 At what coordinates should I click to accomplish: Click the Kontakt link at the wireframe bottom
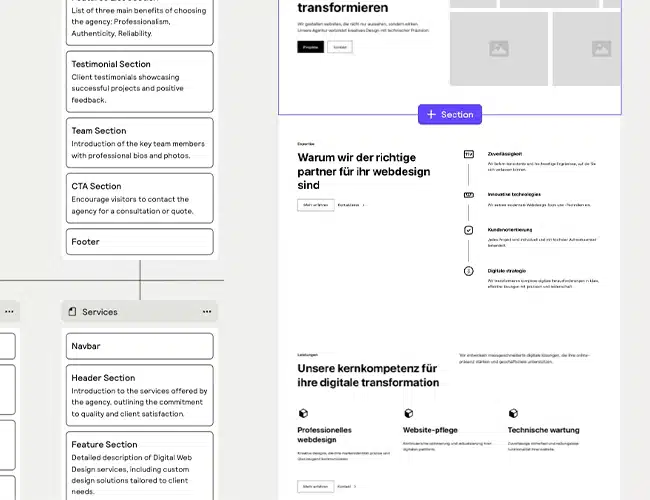(347, 487)
